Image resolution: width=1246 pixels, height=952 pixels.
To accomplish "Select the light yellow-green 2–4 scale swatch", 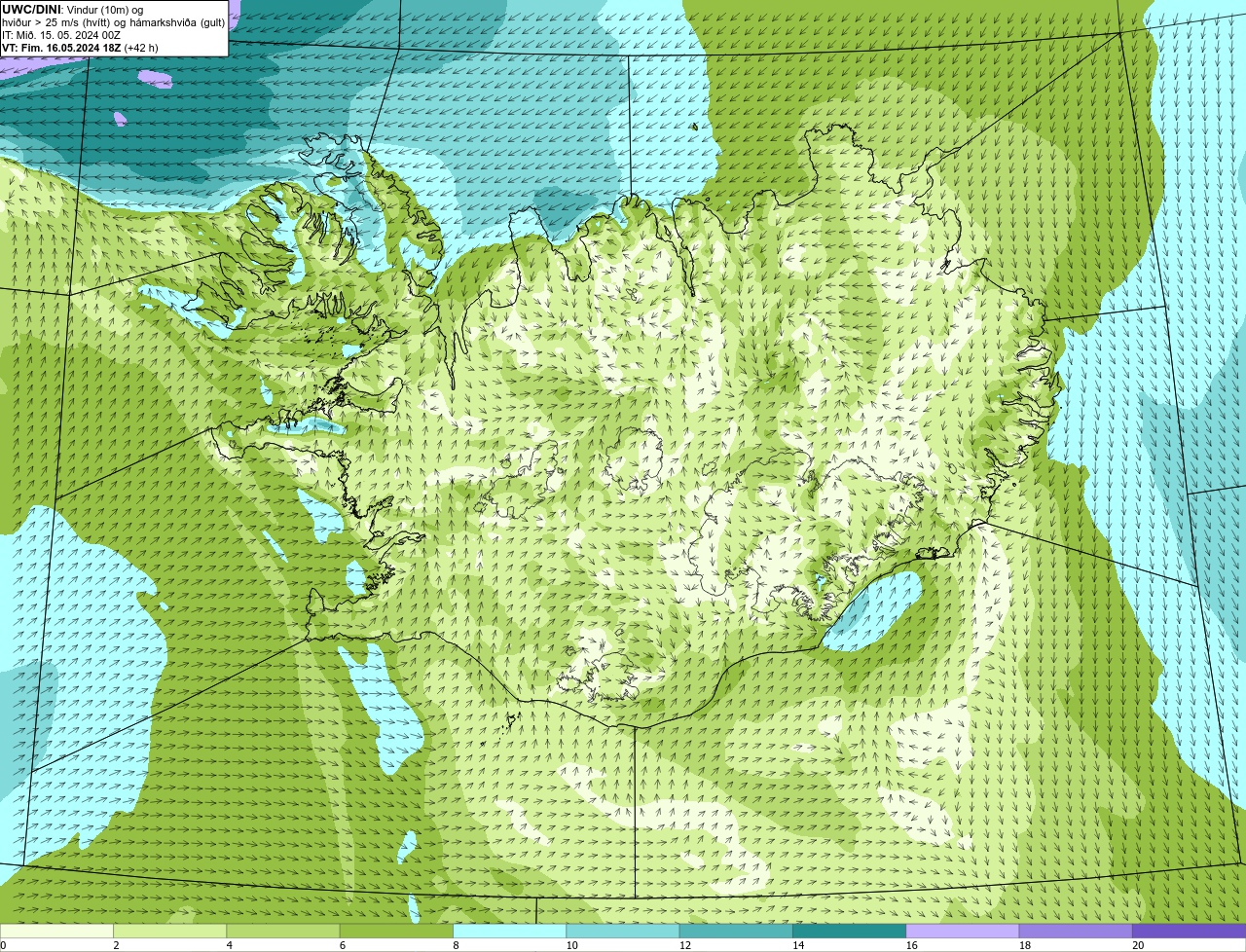I will (x=169, y=931).
